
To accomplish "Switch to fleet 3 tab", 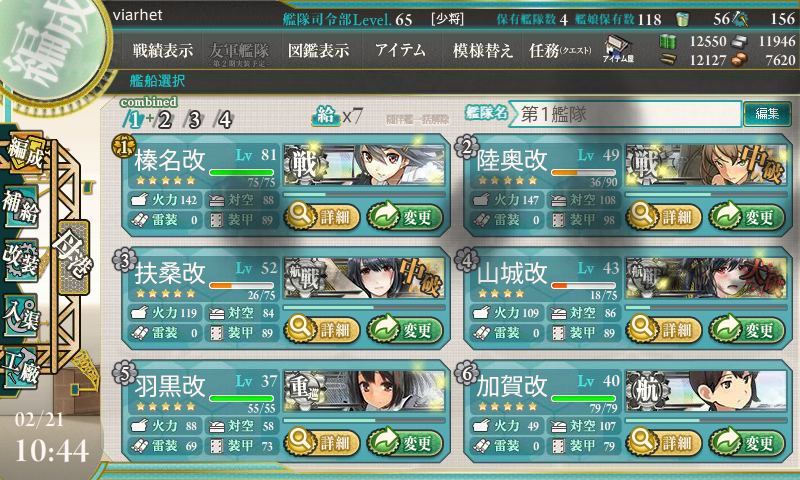I will coord(194,120).
